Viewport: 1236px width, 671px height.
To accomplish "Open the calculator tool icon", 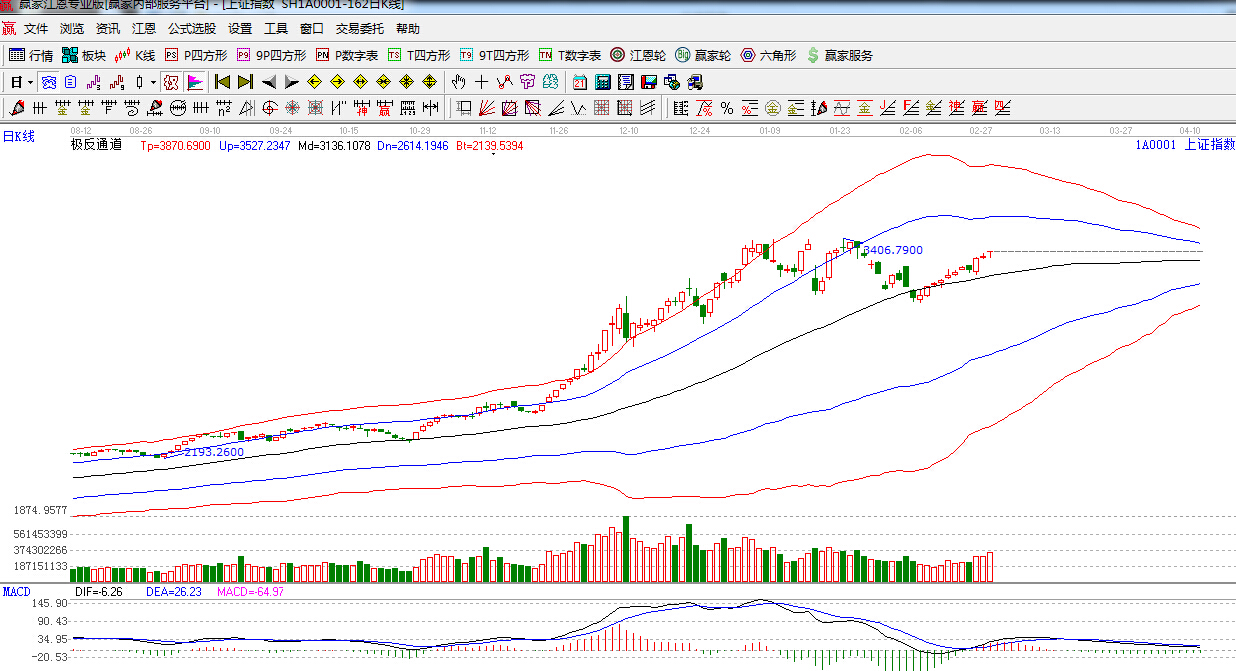I will coord(603,82).
